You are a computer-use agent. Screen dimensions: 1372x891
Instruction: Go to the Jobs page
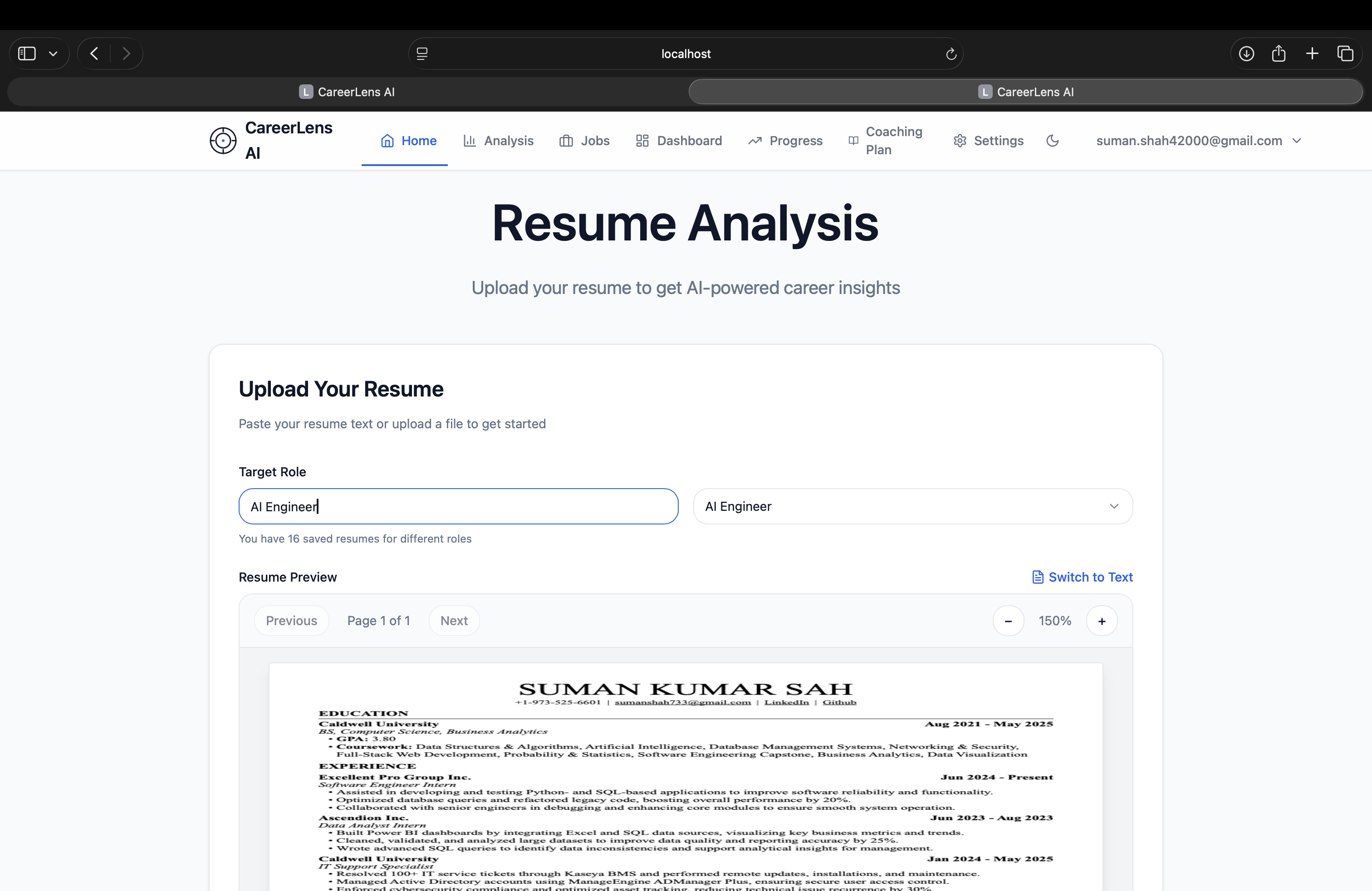click(x=584, y=141)
